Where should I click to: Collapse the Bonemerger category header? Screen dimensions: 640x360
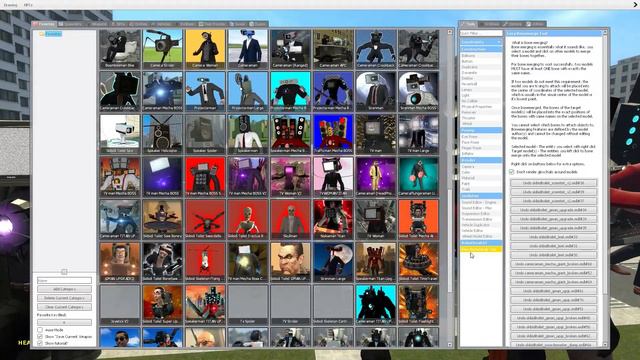point(481,243)
